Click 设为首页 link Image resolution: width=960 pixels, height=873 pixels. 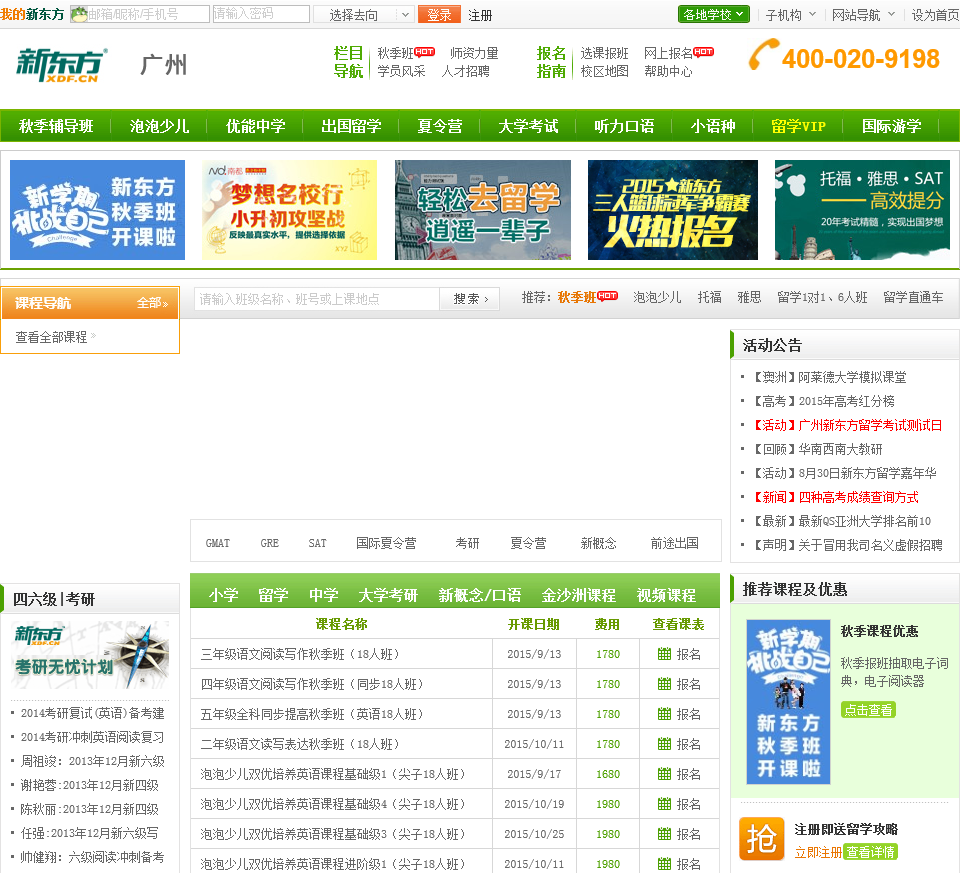(x=936, y=15)
